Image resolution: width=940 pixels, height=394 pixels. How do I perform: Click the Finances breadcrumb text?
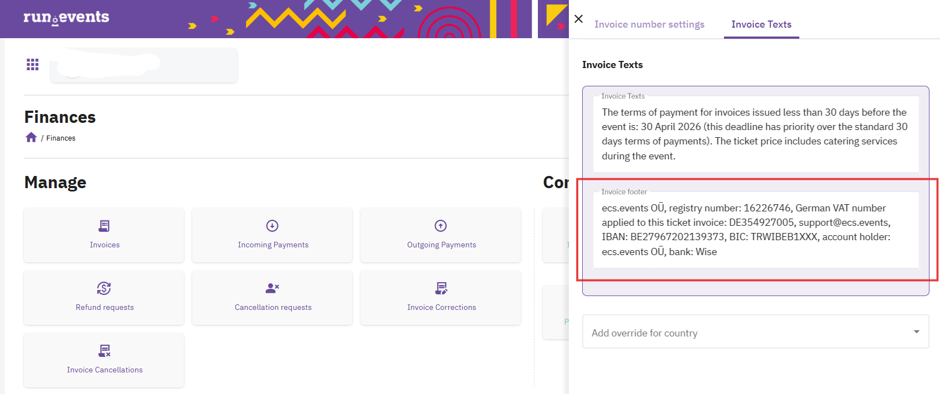pos(61,138)
